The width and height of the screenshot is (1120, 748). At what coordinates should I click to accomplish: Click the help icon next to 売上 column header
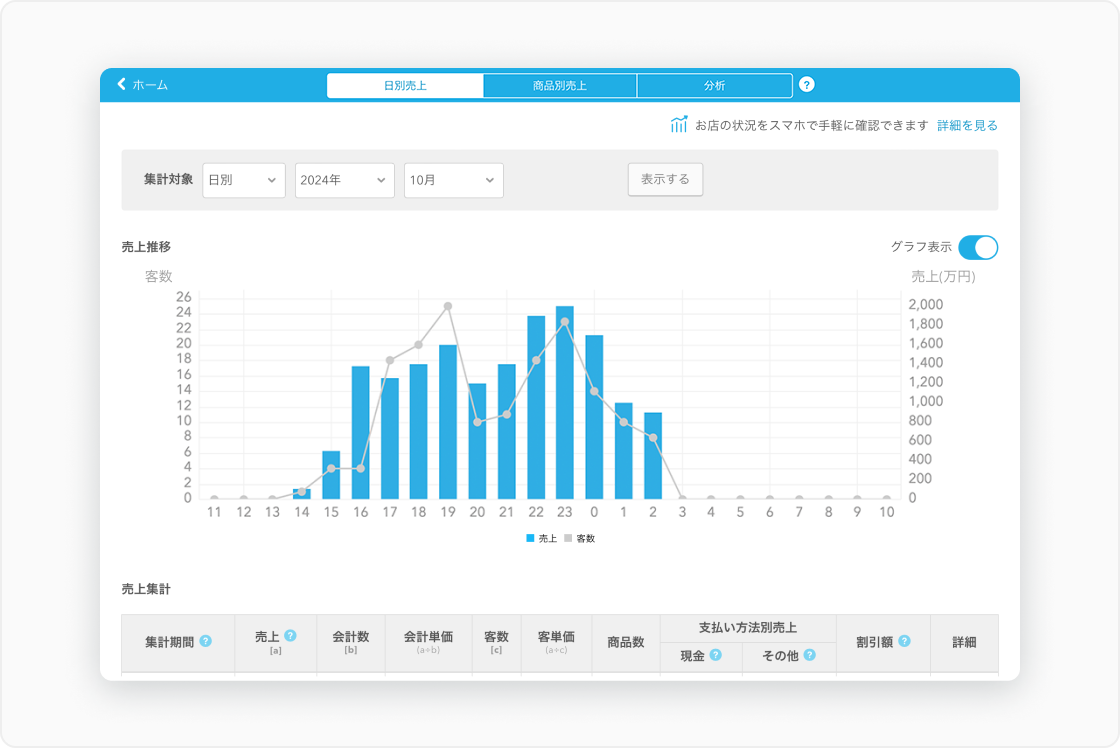(290, 635)
